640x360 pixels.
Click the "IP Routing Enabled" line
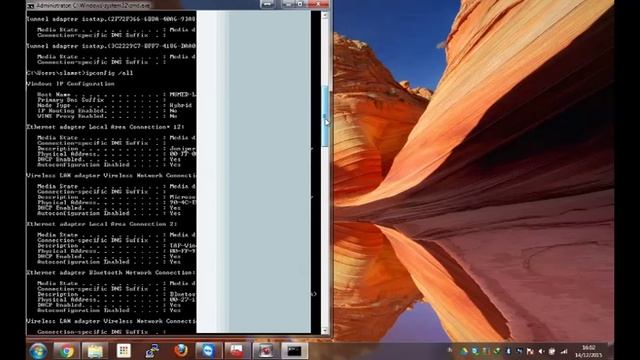(x=107, y=111)
